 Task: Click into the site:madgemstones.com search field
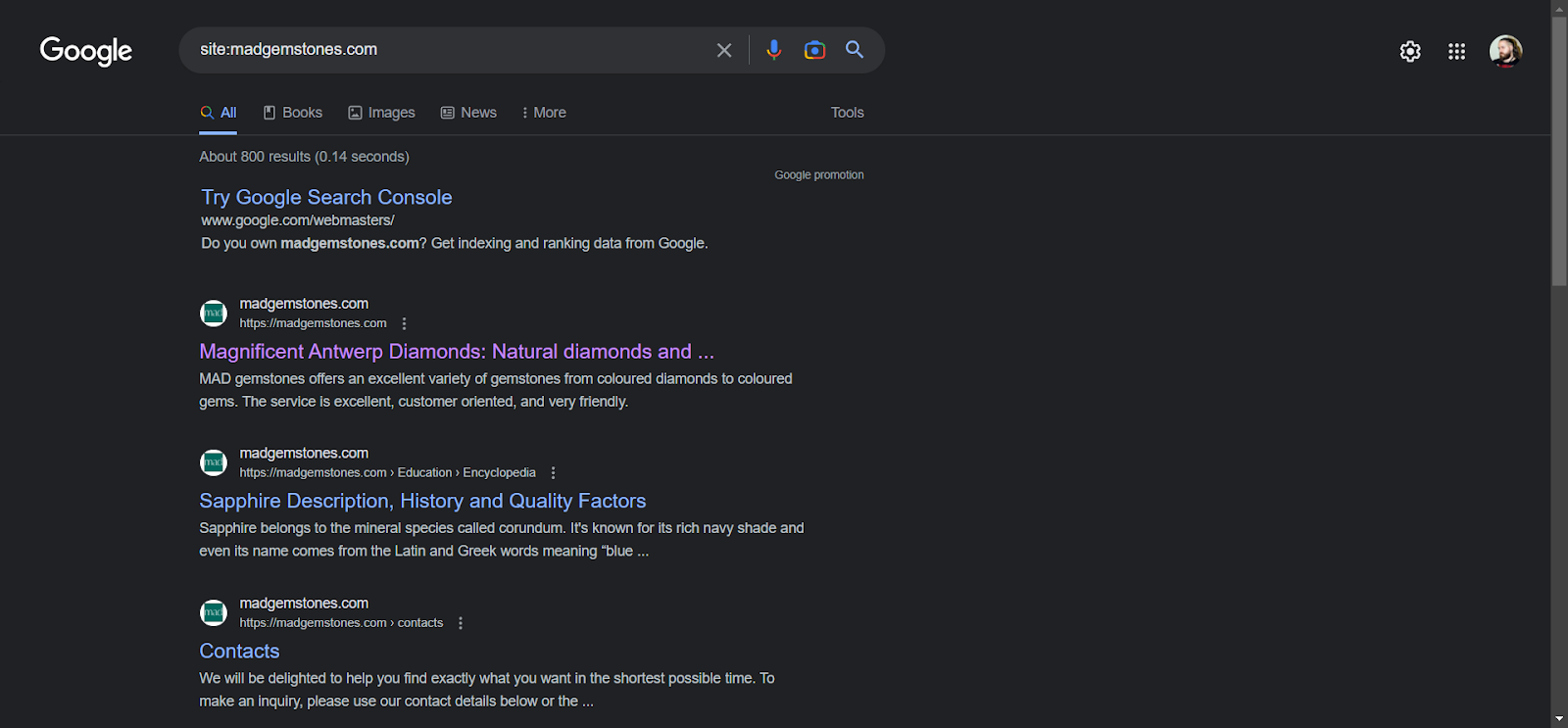(451, 50)
